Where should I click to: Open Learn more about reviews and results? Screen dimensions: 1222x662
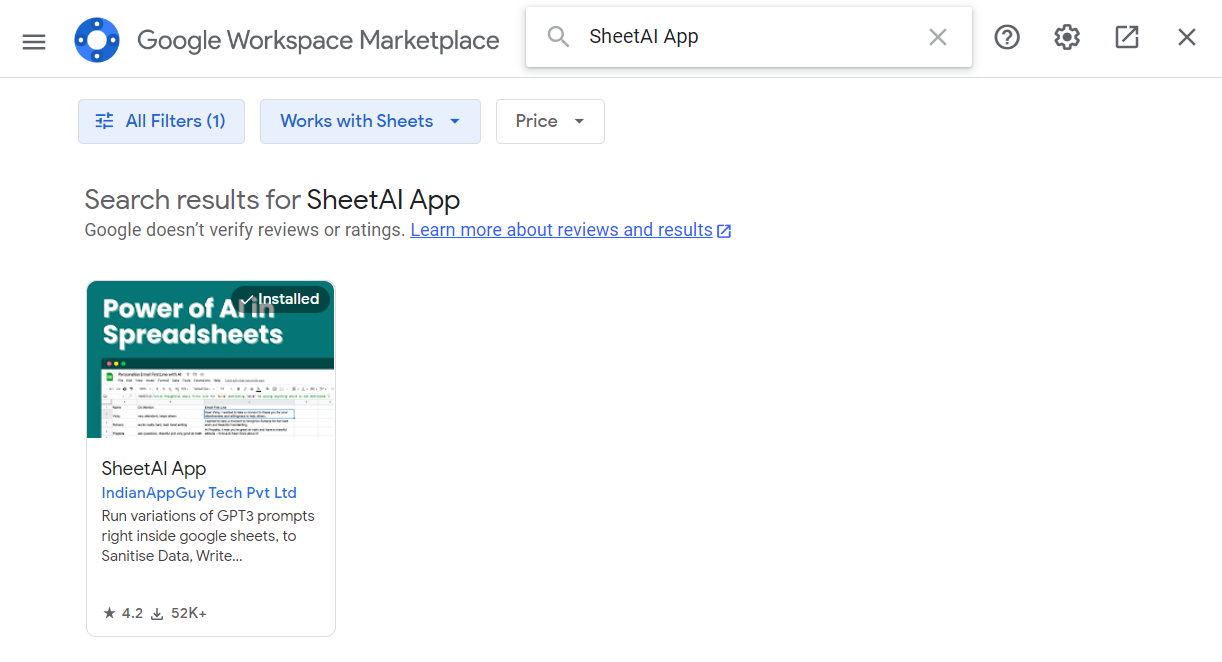click(x=561, y=230)
